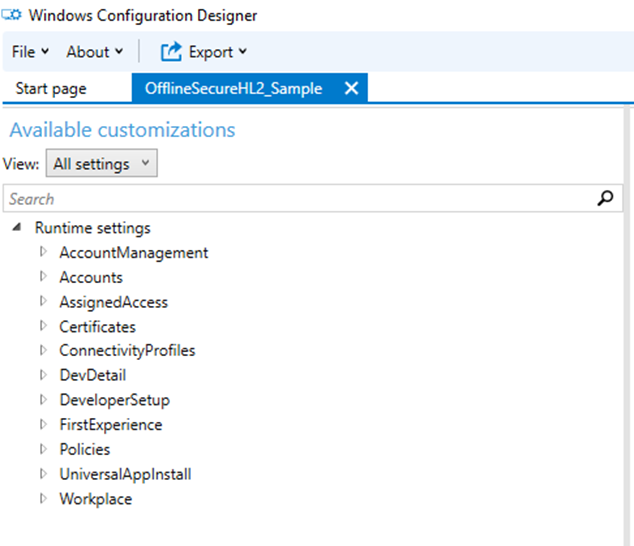Switch to the Start page tab
The image size is (634, 546).
(51, 88)
